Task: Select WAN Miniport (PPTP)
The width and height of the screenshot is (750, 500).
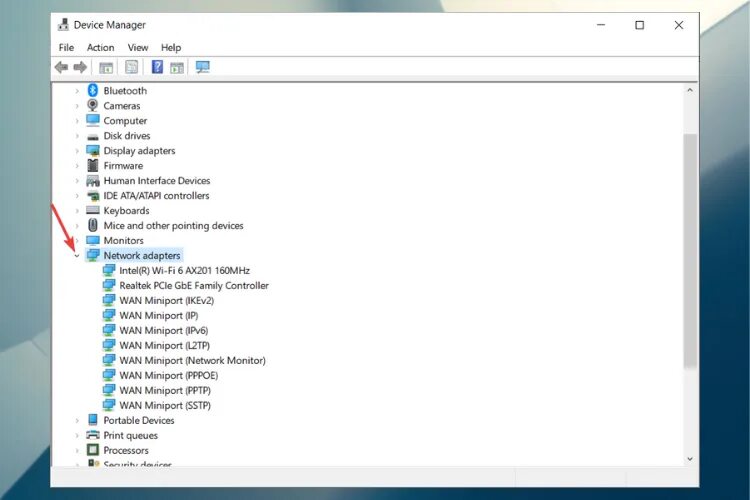Action: click(165, 390)
